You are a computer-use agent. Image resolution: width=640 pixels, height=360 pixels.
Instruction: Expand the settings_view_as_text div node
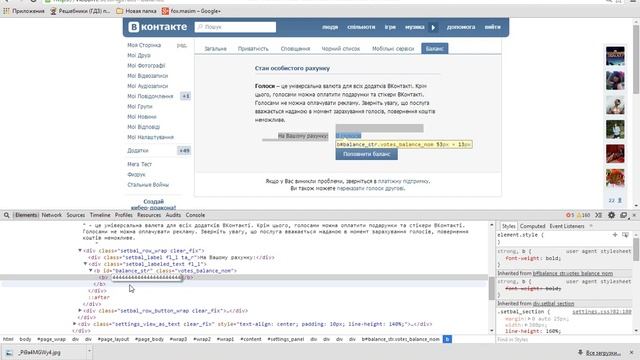[x=75, y=324]
